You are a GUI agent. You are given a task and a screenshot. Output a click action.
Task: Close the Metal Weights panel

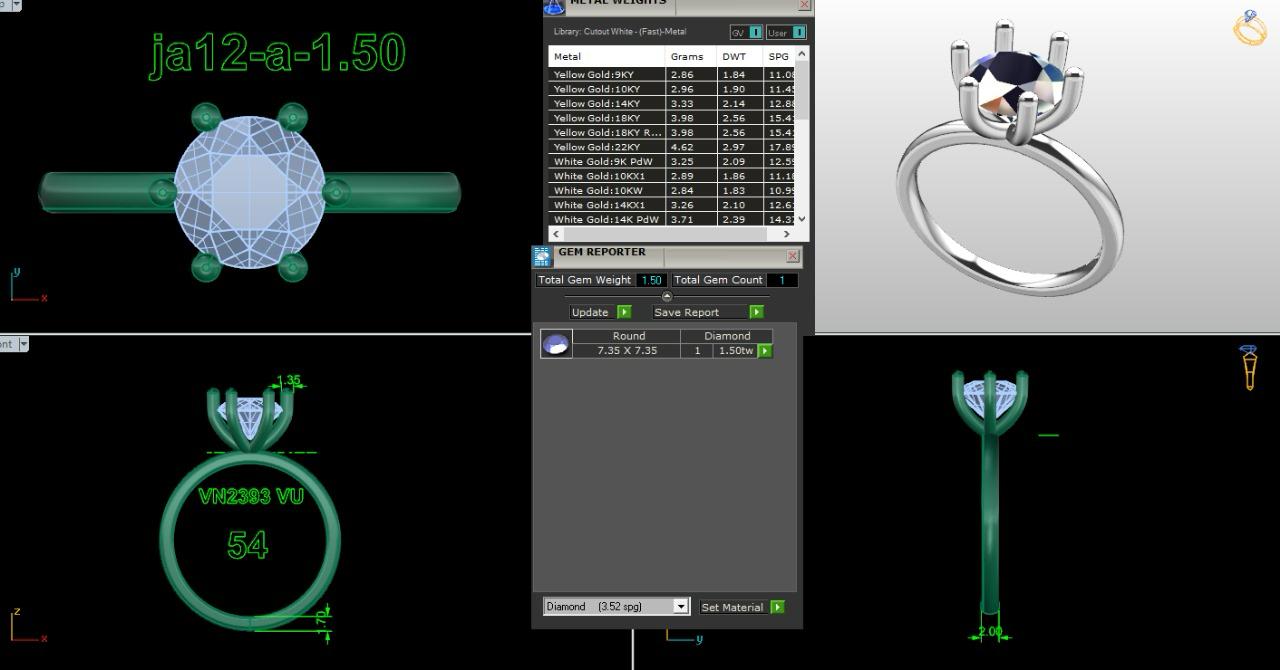(x=804, y=5)
